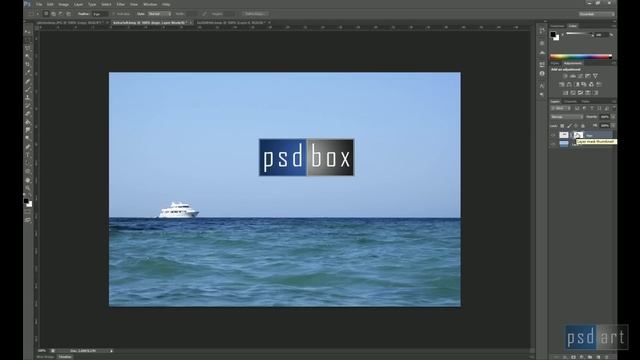Switch to the Swatches tab
This screenshot has height=360, width=640.
coord(557,26)
